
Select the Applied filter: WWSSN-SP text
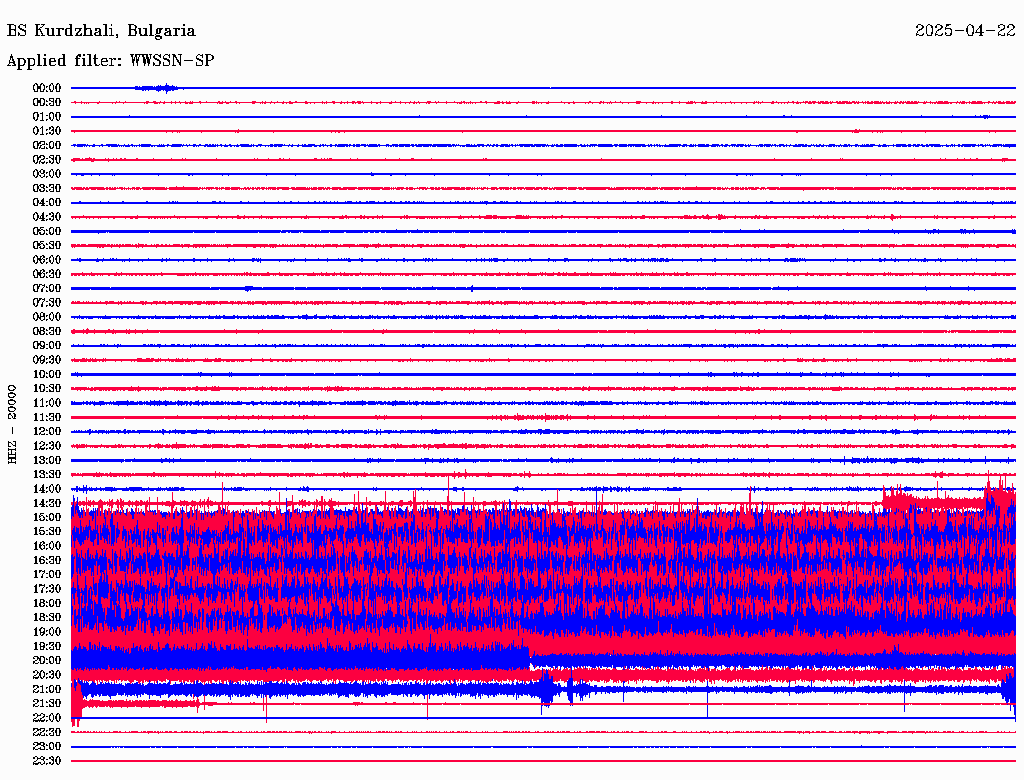[110, 61]
